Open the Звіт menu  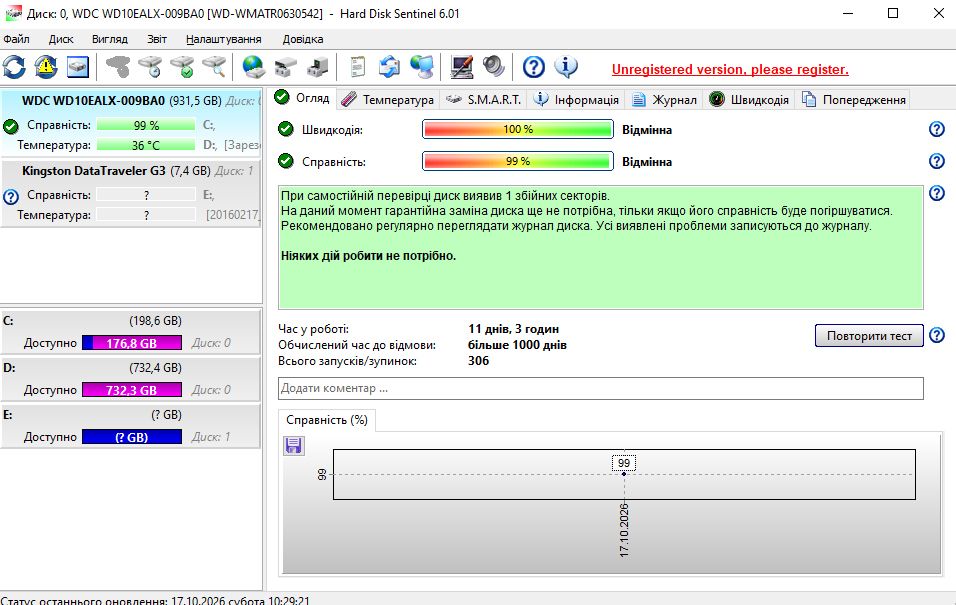tap(157, 39)
